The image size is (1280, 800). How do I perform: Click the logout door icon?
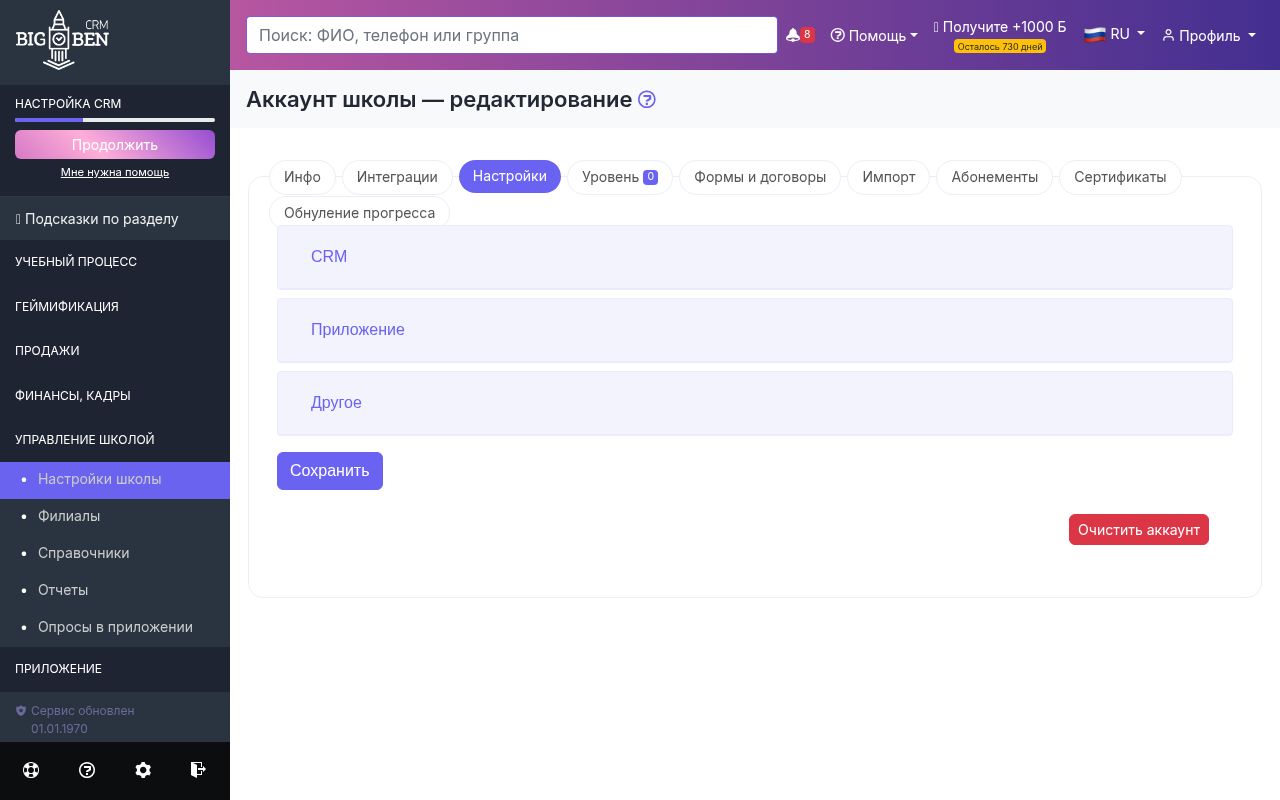pyautogui.click(x=198, y=770)
